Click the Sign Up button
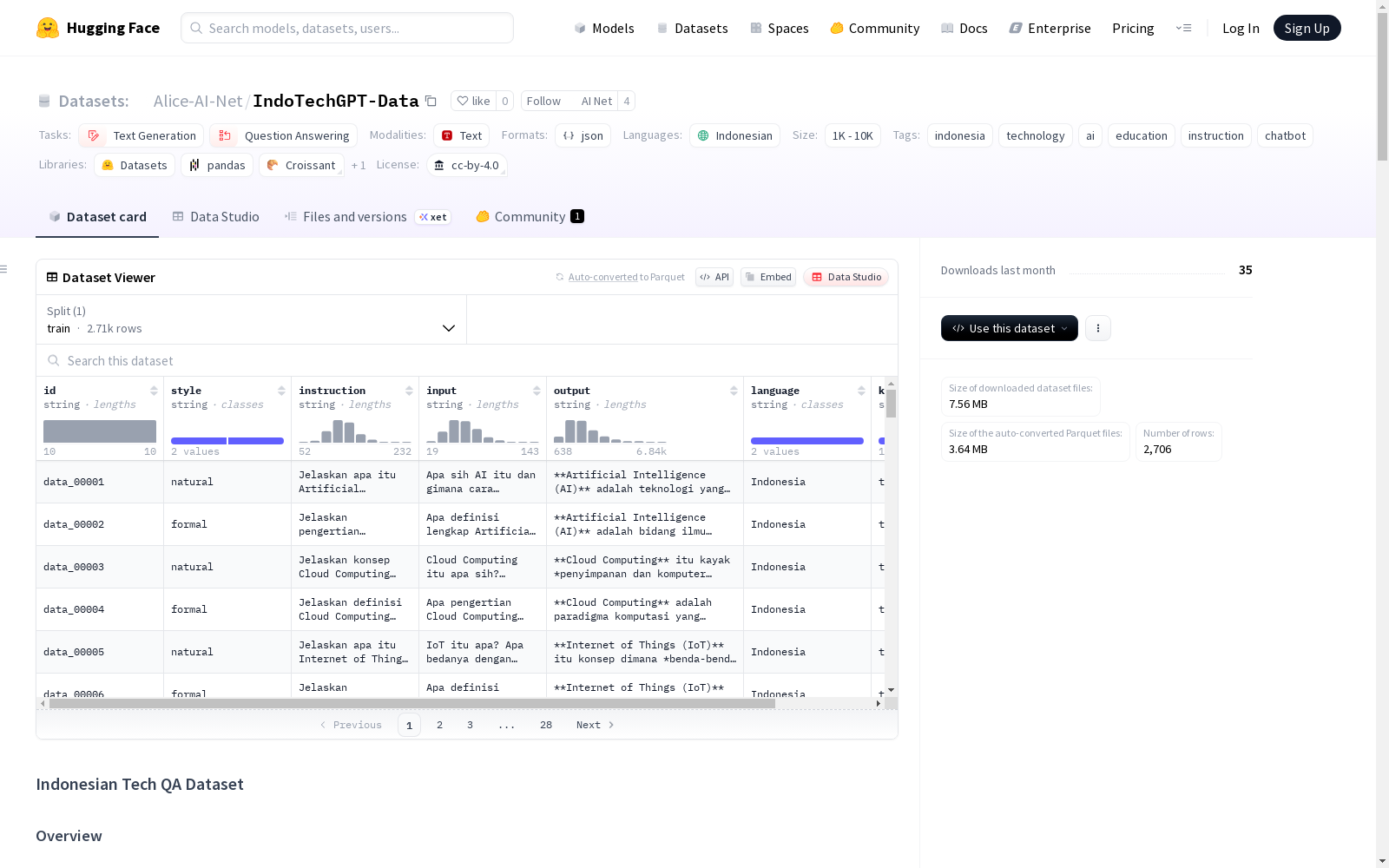The image size is (1389, 868). pyautogui.click(x=1307, y=28)
